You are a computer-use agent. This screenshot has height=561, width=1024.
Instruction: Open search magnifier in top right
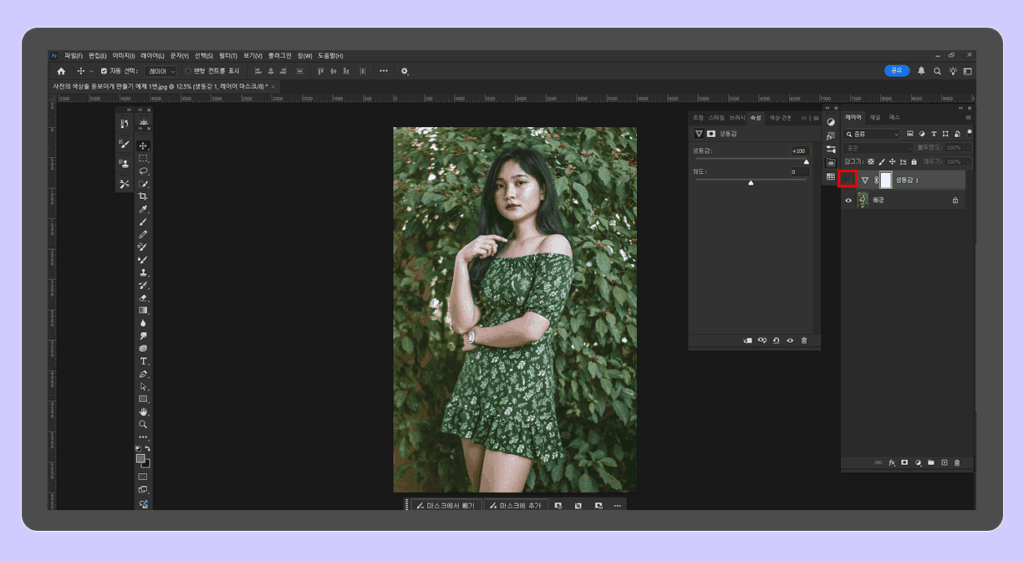937,71
